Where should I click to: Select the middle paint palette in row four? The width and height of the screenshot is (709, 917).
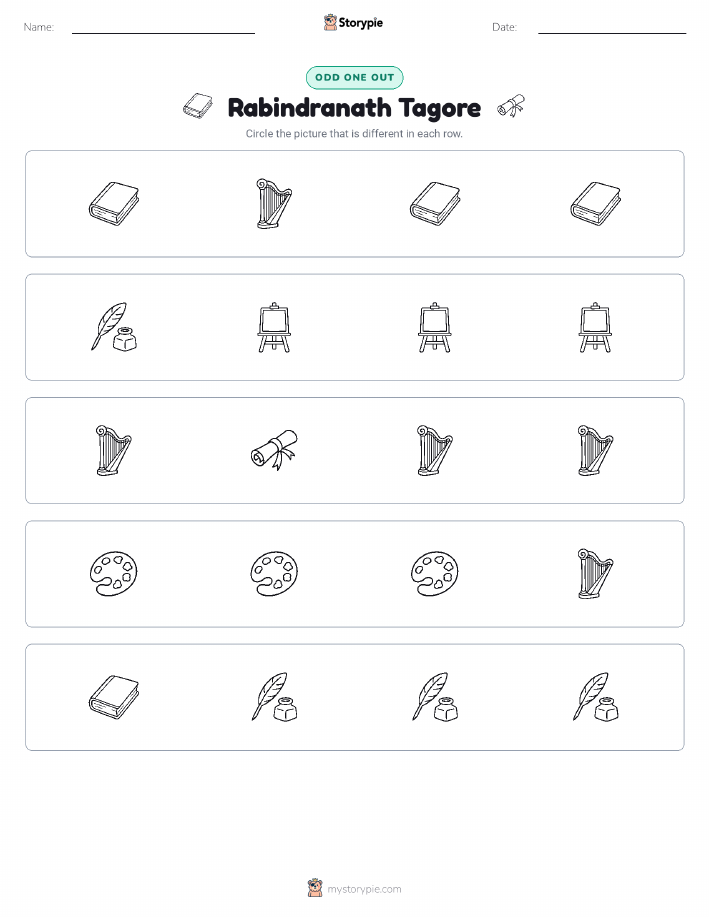tap(274, 574)
